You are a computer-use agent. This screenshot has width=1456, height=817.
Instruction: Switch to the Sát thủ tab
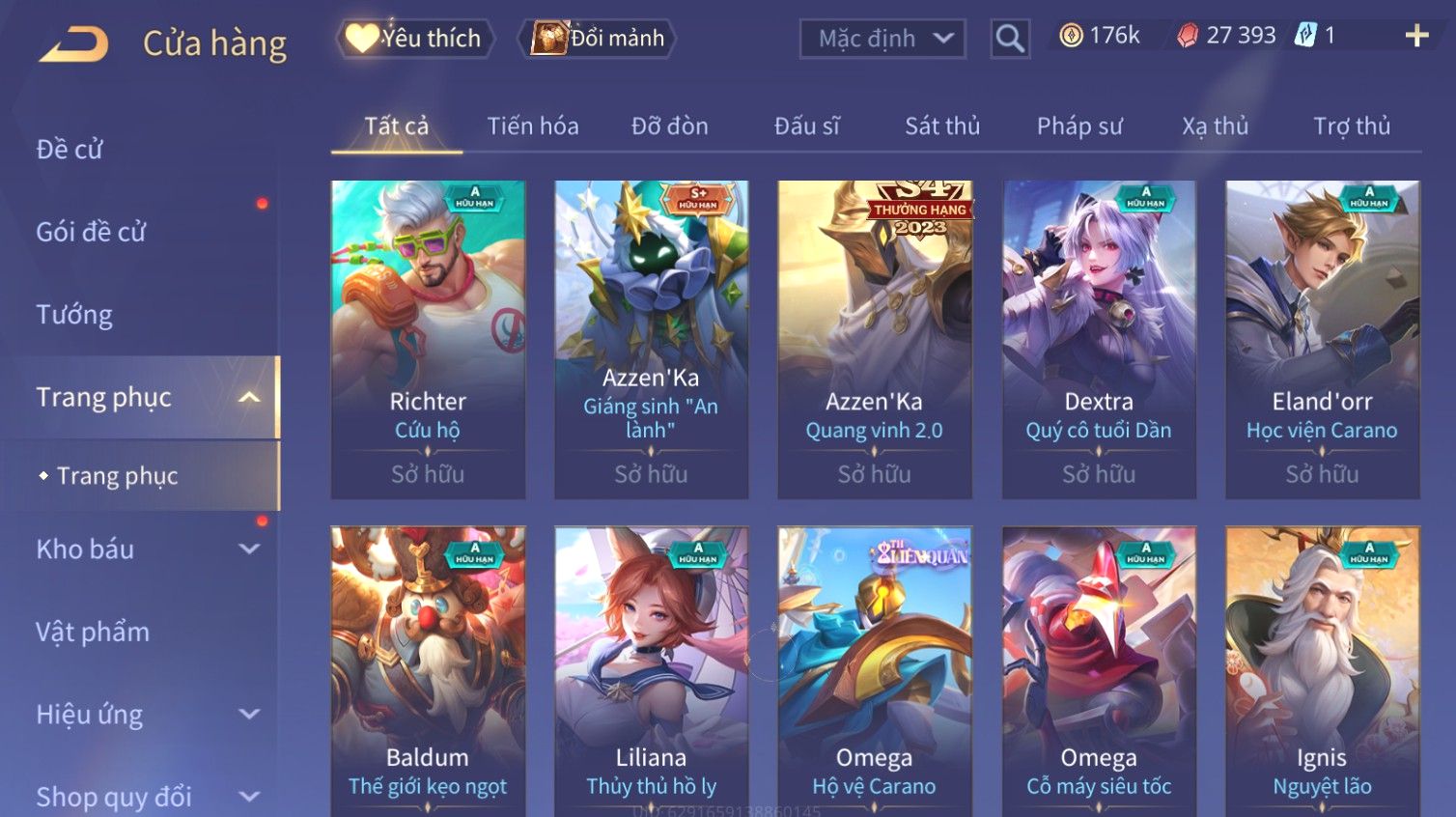(x=941, y=126)
